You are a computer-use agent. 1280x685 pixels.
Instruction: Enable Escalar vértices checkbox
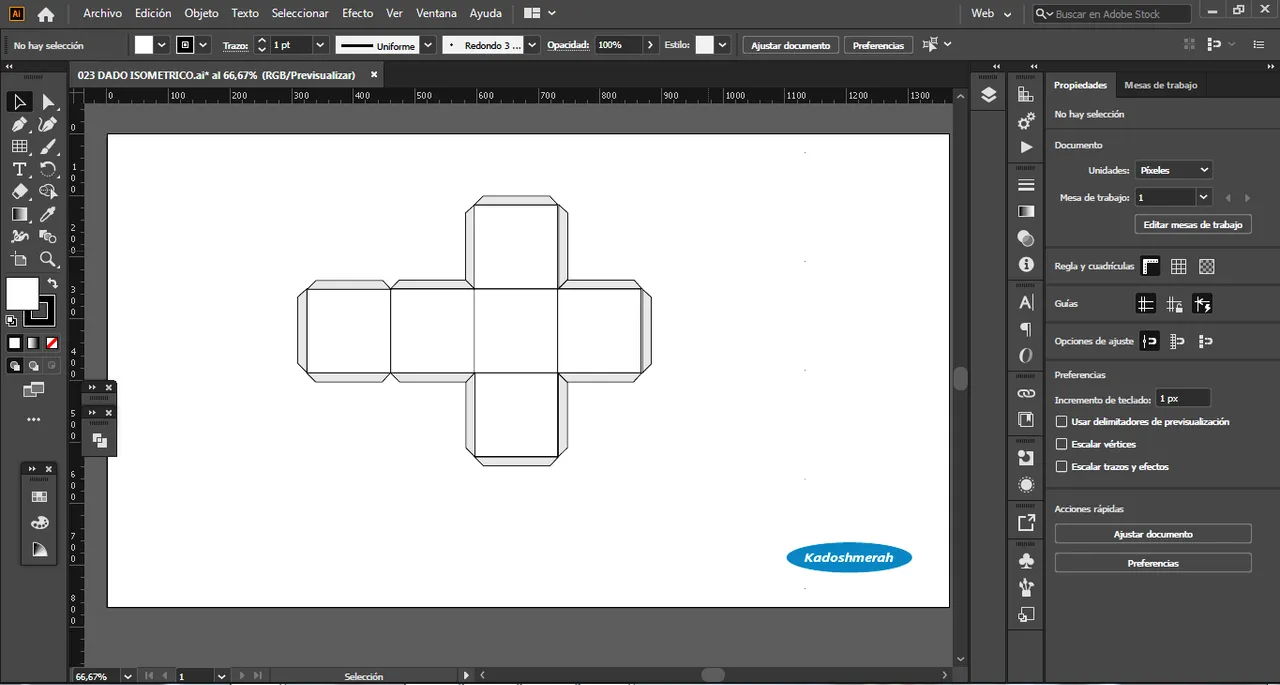coord(1062,444)
